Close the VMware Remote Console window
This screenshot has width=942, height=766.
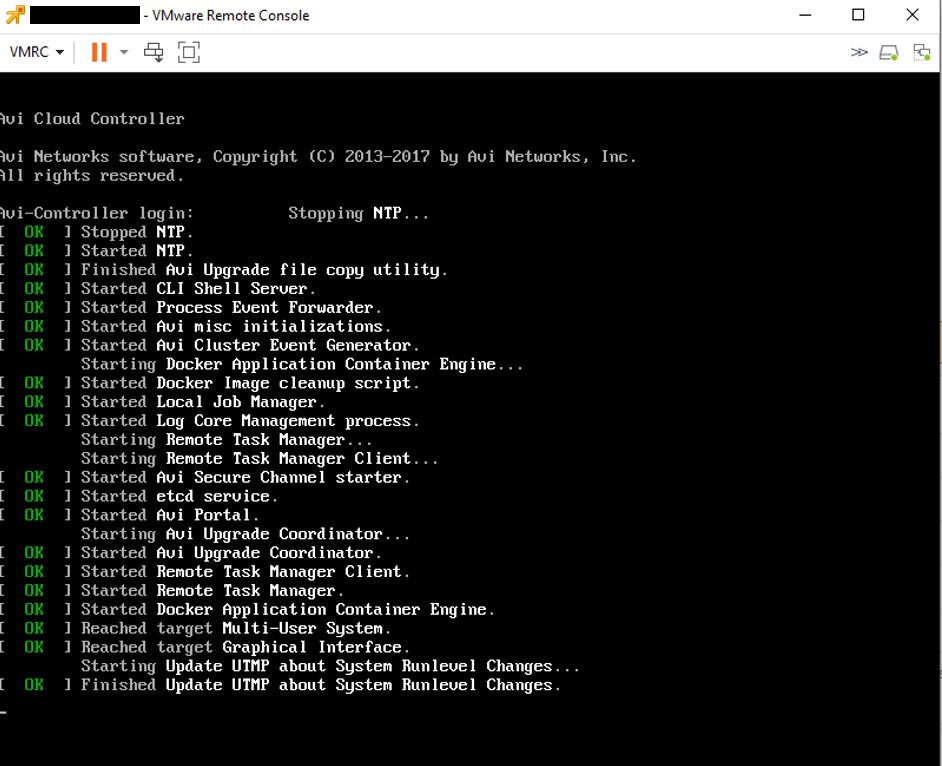[x=912, y=15]
